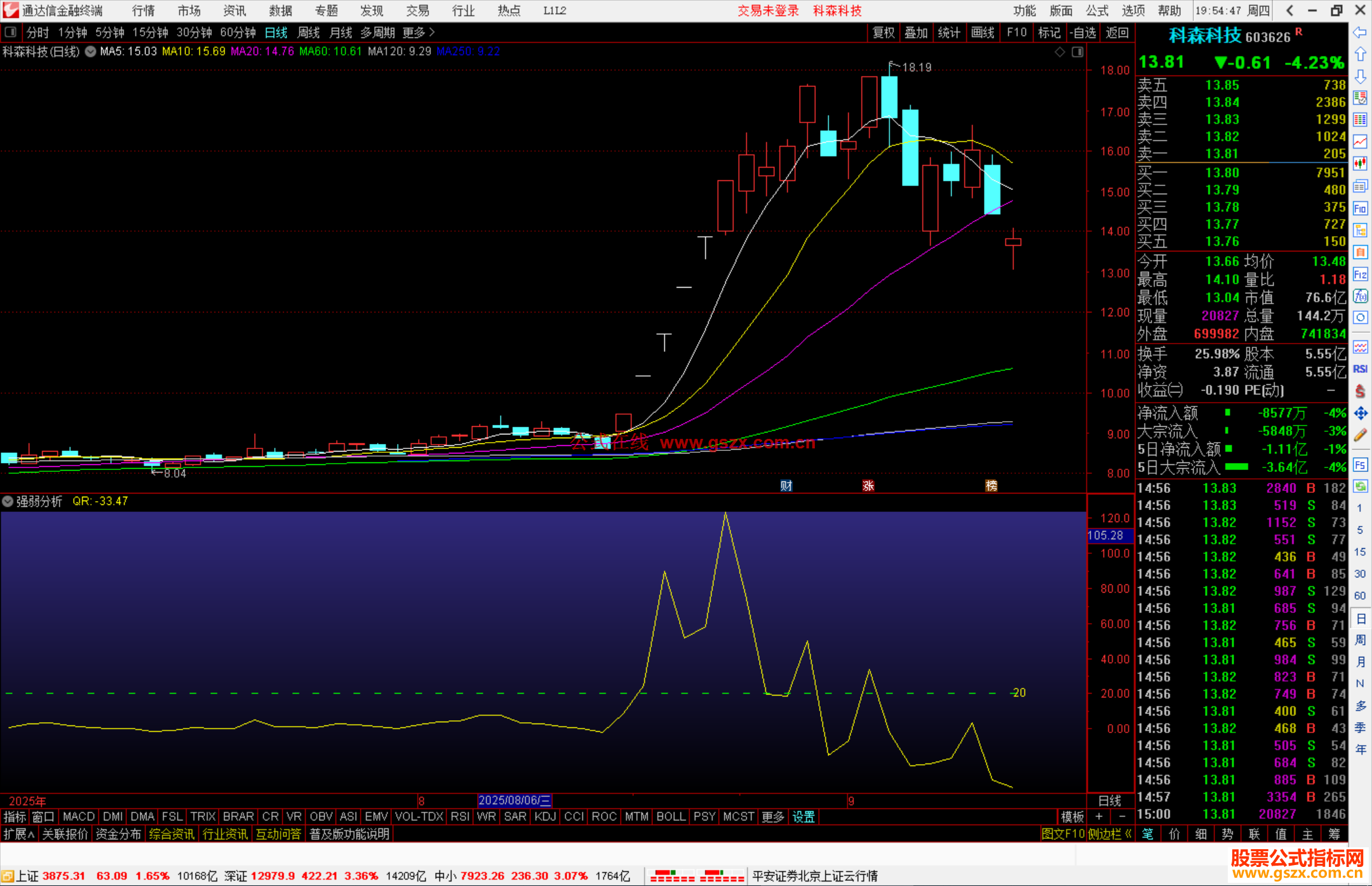Click the 统计 statistics button

click(949, 32)
